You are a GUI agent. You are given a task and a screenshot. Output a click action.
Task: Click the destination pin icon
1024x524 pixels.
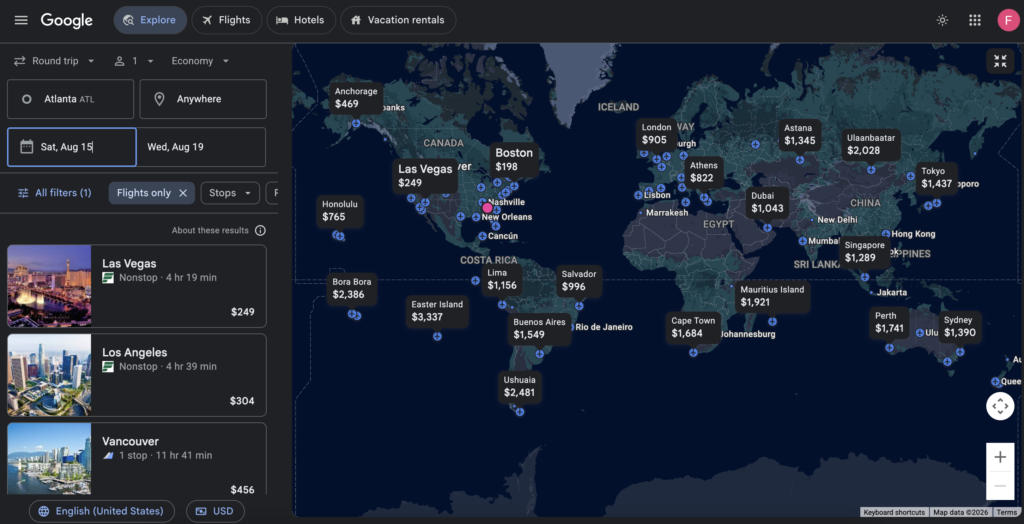coord(159,99)
